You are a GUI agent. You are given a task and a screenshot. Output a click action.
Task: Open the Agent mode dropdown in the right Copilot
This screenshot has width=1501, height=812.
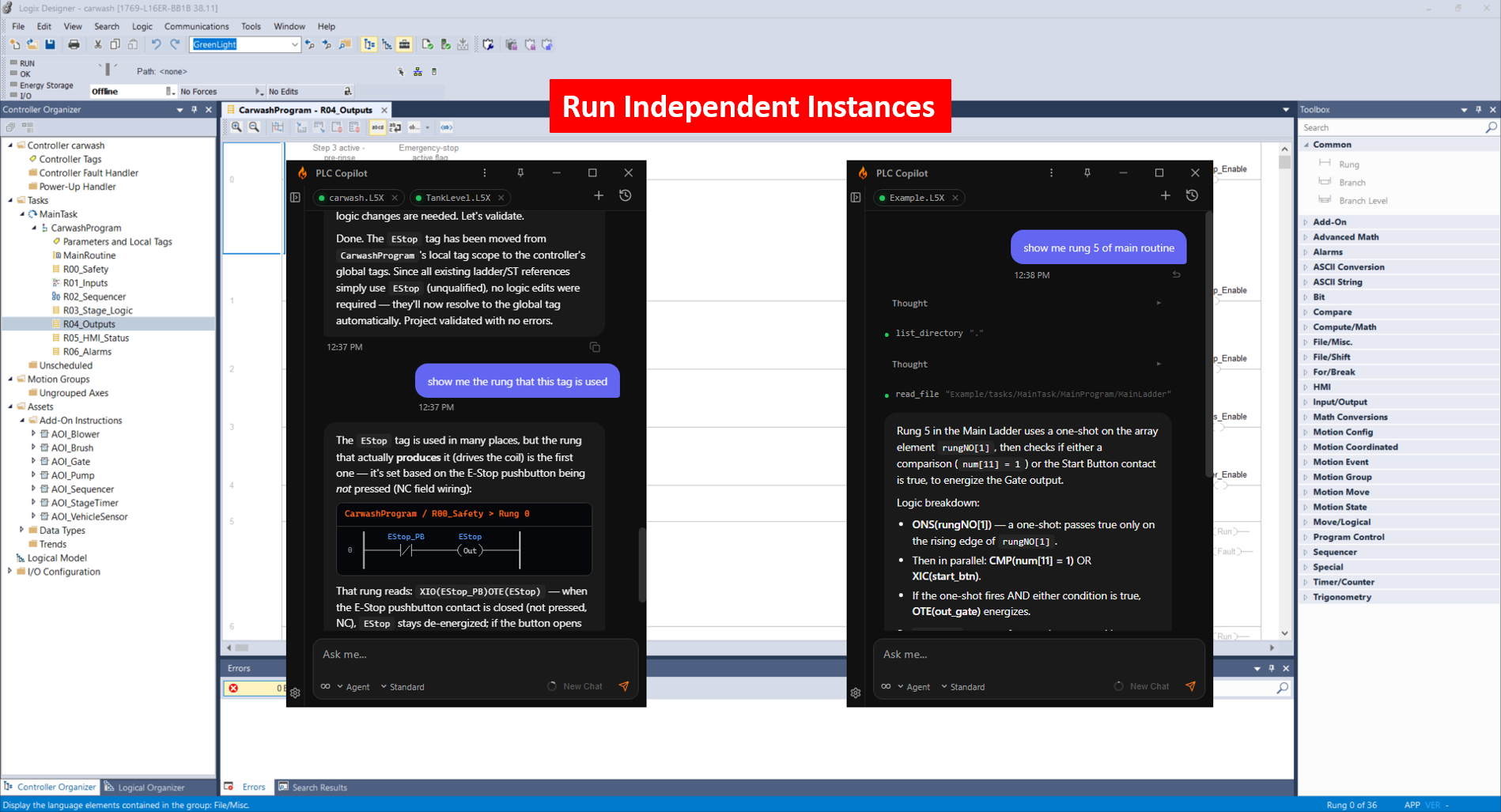pos(914,686)
